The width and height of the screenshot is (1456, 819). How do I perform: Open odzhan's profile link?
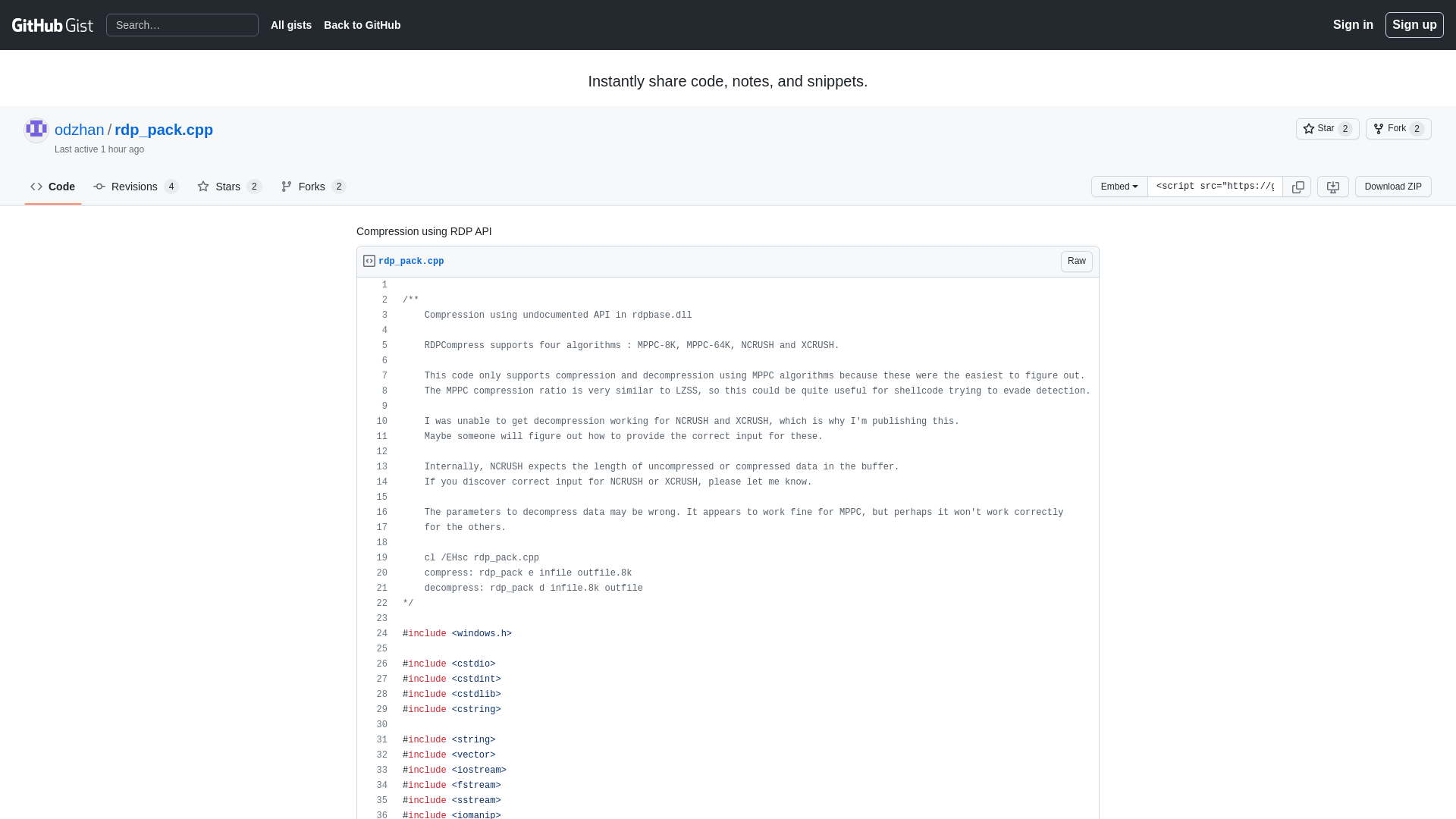tap(79, 130)
